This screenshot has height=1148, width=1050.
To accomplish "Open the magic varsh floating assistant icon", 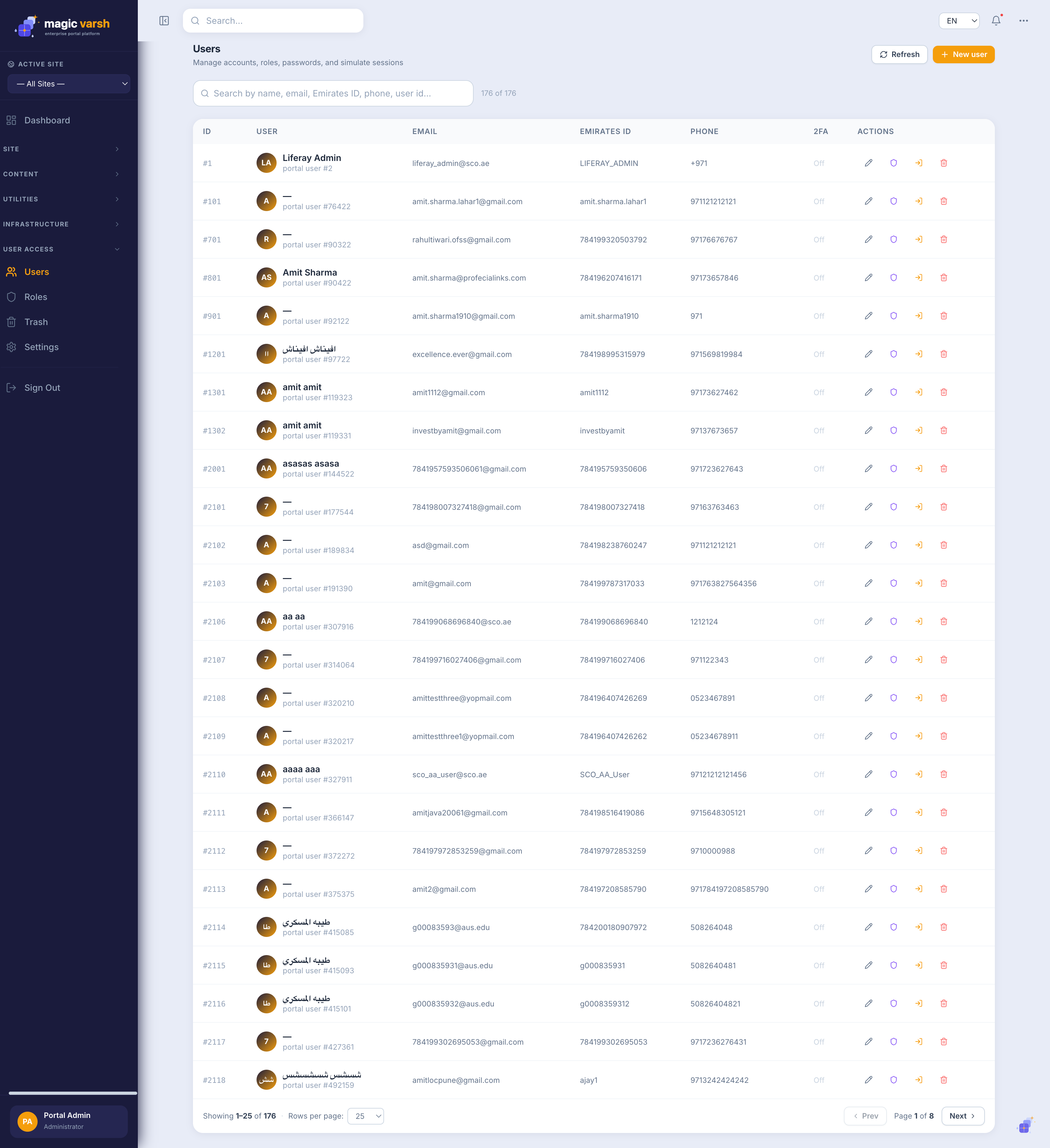I will tap(1025, 1125).
